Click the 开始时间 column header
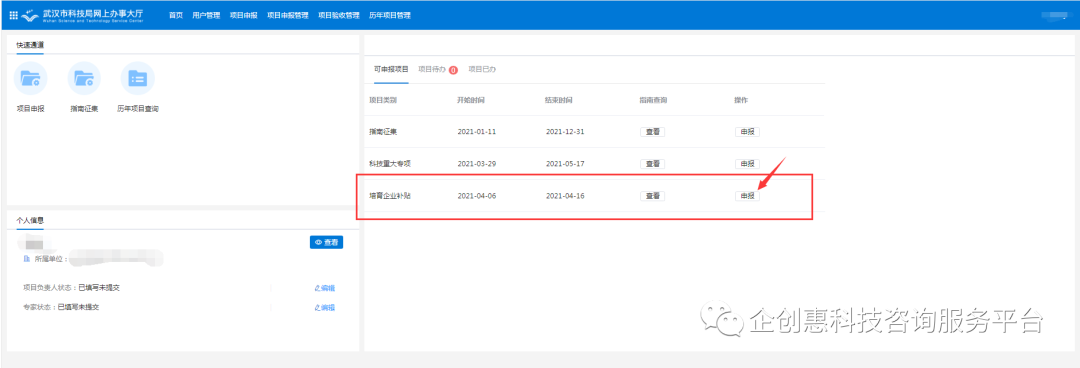 (471, 101)
